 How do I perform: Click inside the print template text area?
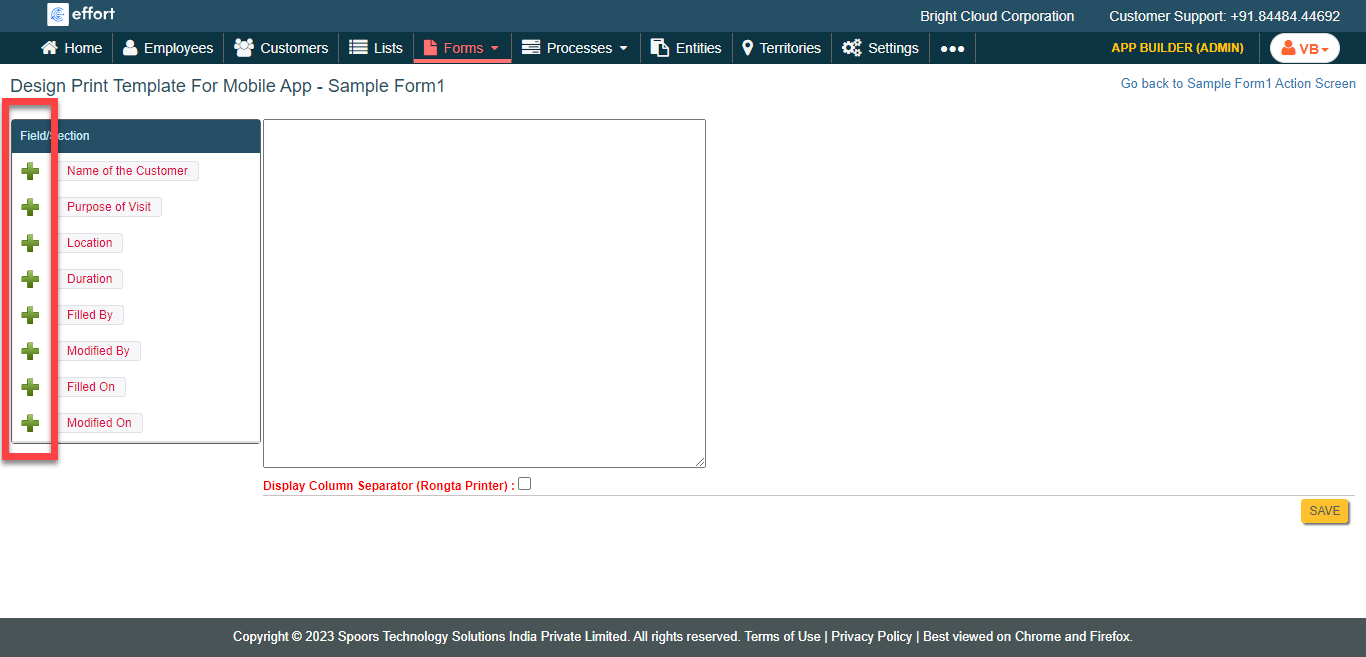[484, 293]
